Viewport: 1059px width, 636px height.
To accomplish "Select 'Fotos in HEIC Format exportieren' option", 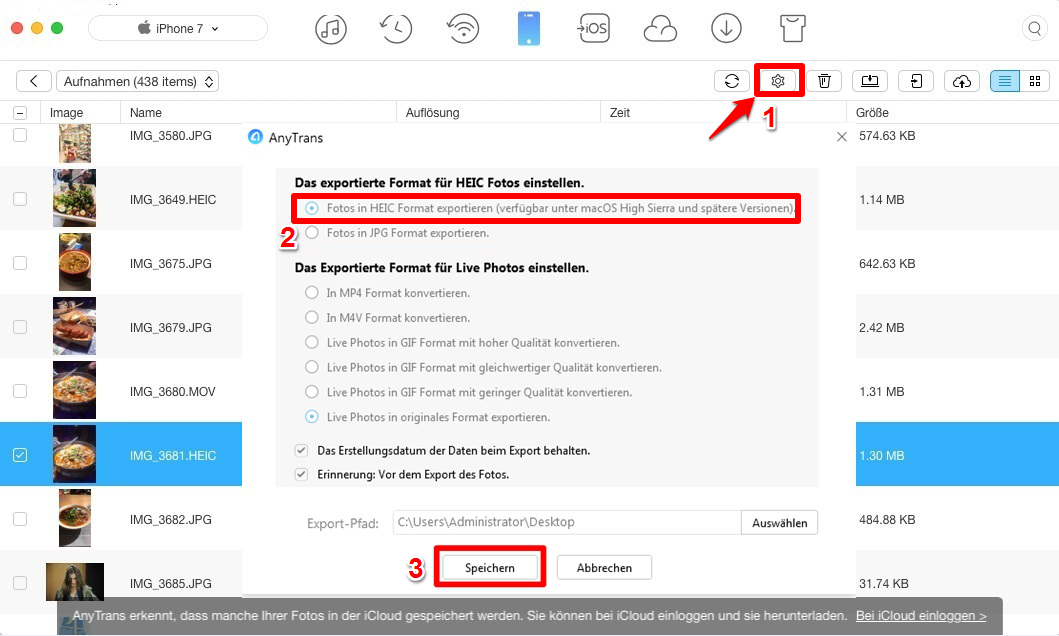I will pyautogui.click(x=311, y=208).
